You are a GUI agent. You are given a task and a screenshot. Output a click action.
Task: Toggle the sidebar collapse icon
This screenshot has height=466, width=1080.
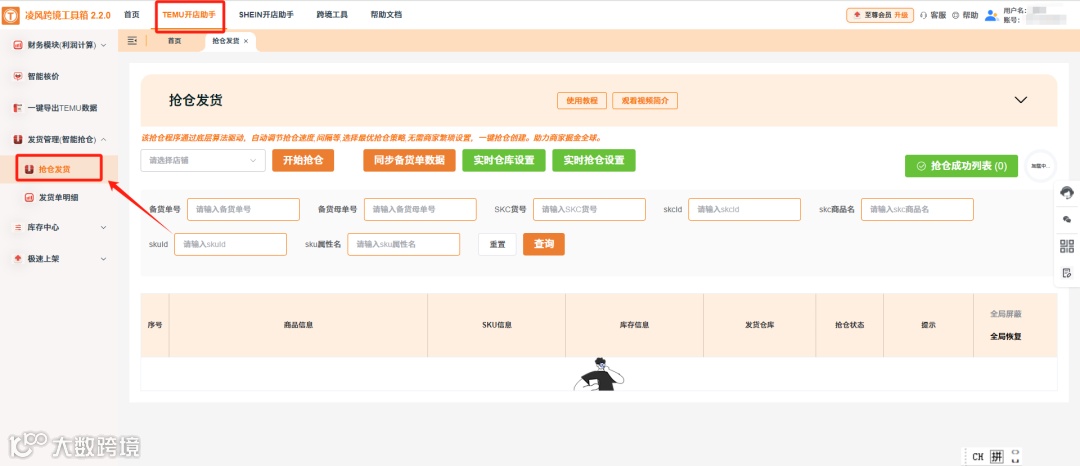133,41
